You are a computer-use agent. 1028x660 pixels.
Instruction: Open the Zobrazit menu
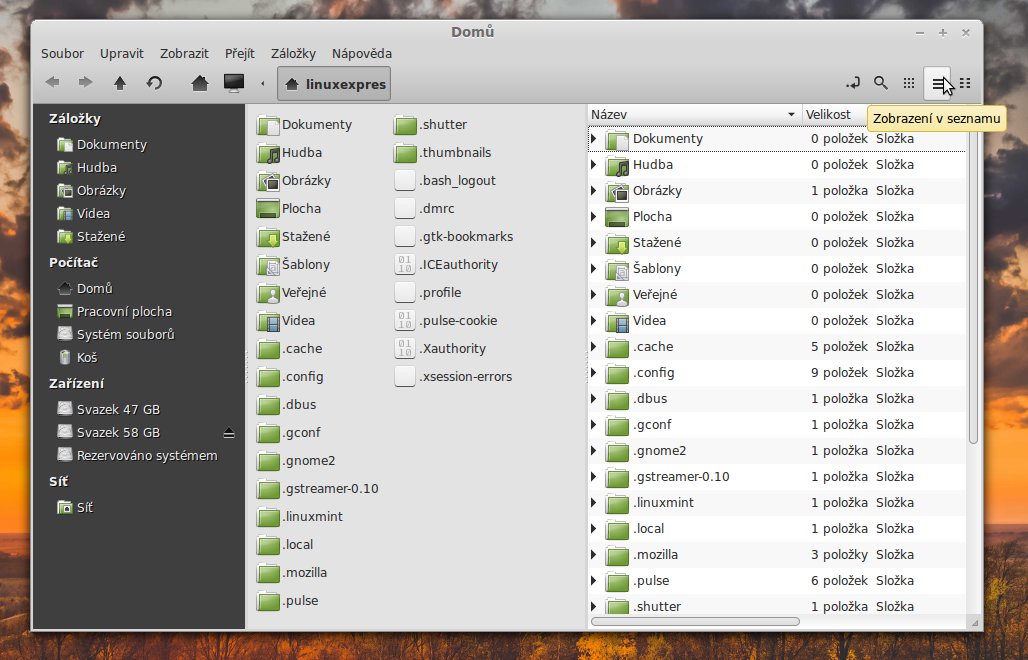184,54
